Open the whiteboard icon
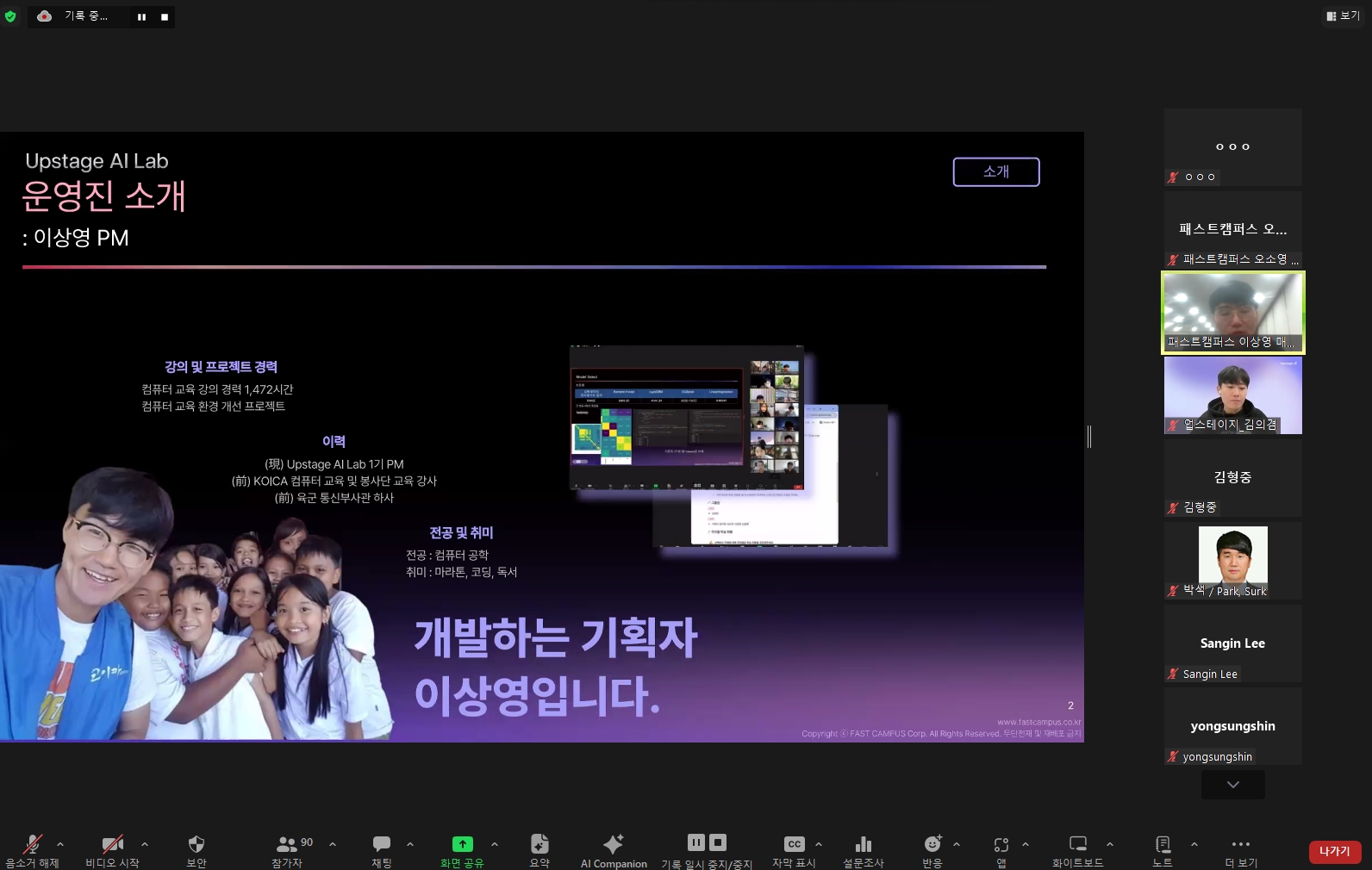Viewport: 1372px width, 870px height. point(1077,844)
